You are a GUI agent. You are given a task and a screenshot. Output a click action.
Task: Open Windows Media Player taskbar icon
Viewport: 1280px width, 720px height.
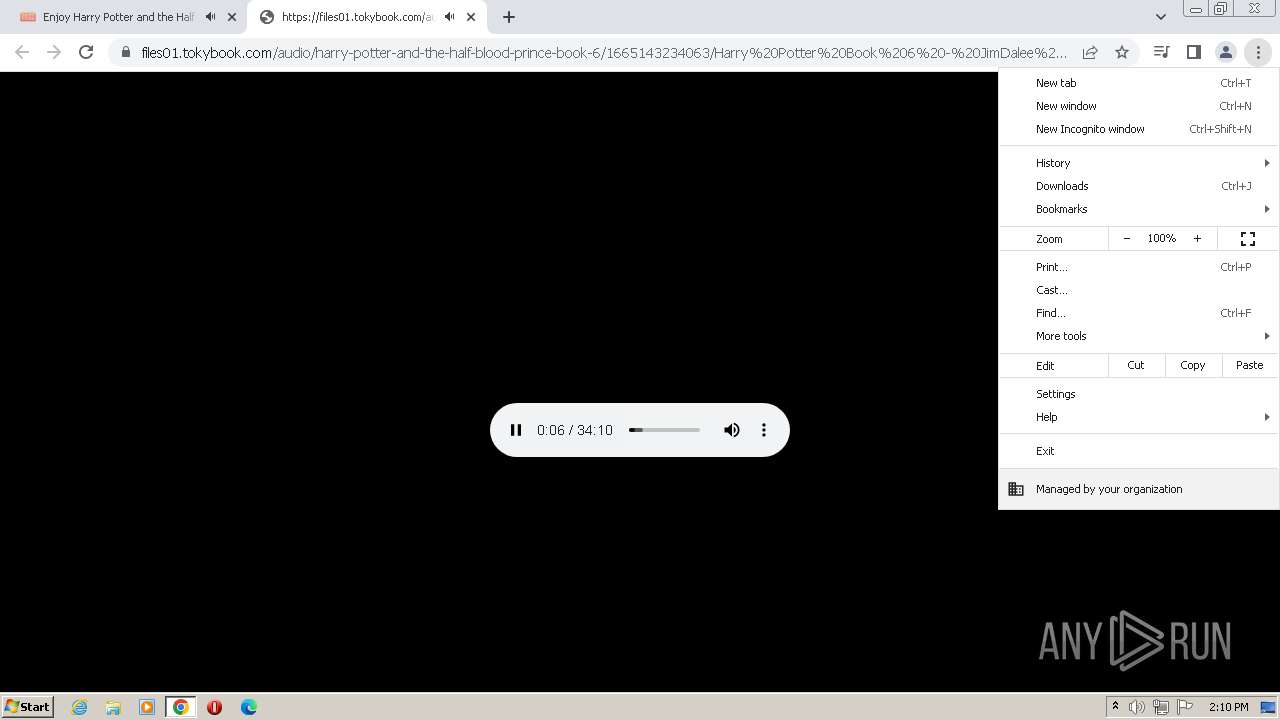click(x=147, y=707)
